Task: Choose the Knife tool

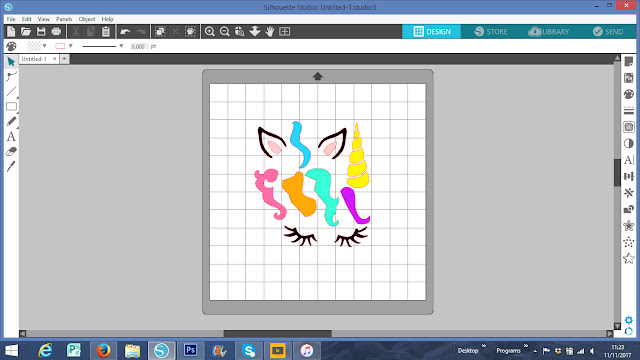Action: tap(11, 166)
